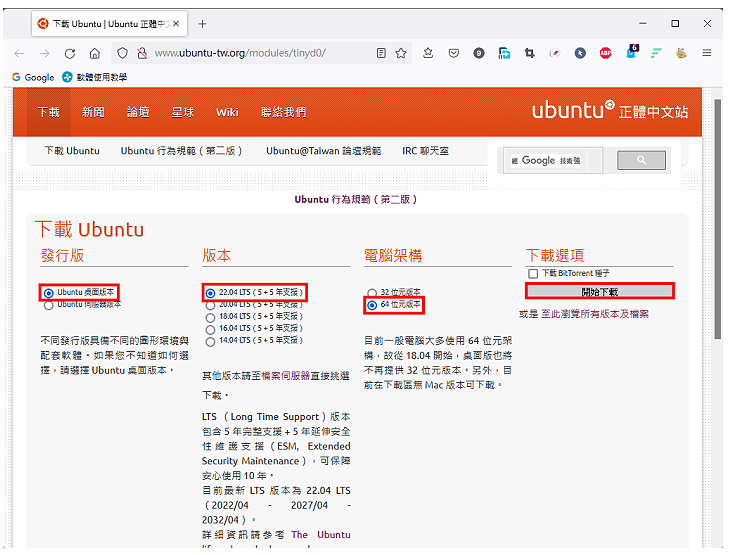Select Ubuntu 伺服器版本 radio button
Screen dimensions: 736x555
(x=48, y=305)
